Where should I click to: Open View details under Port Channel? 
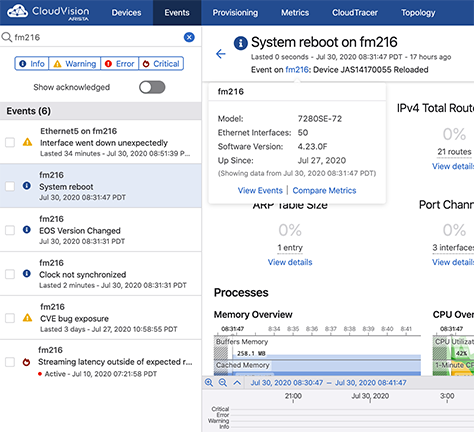[453, 262]
